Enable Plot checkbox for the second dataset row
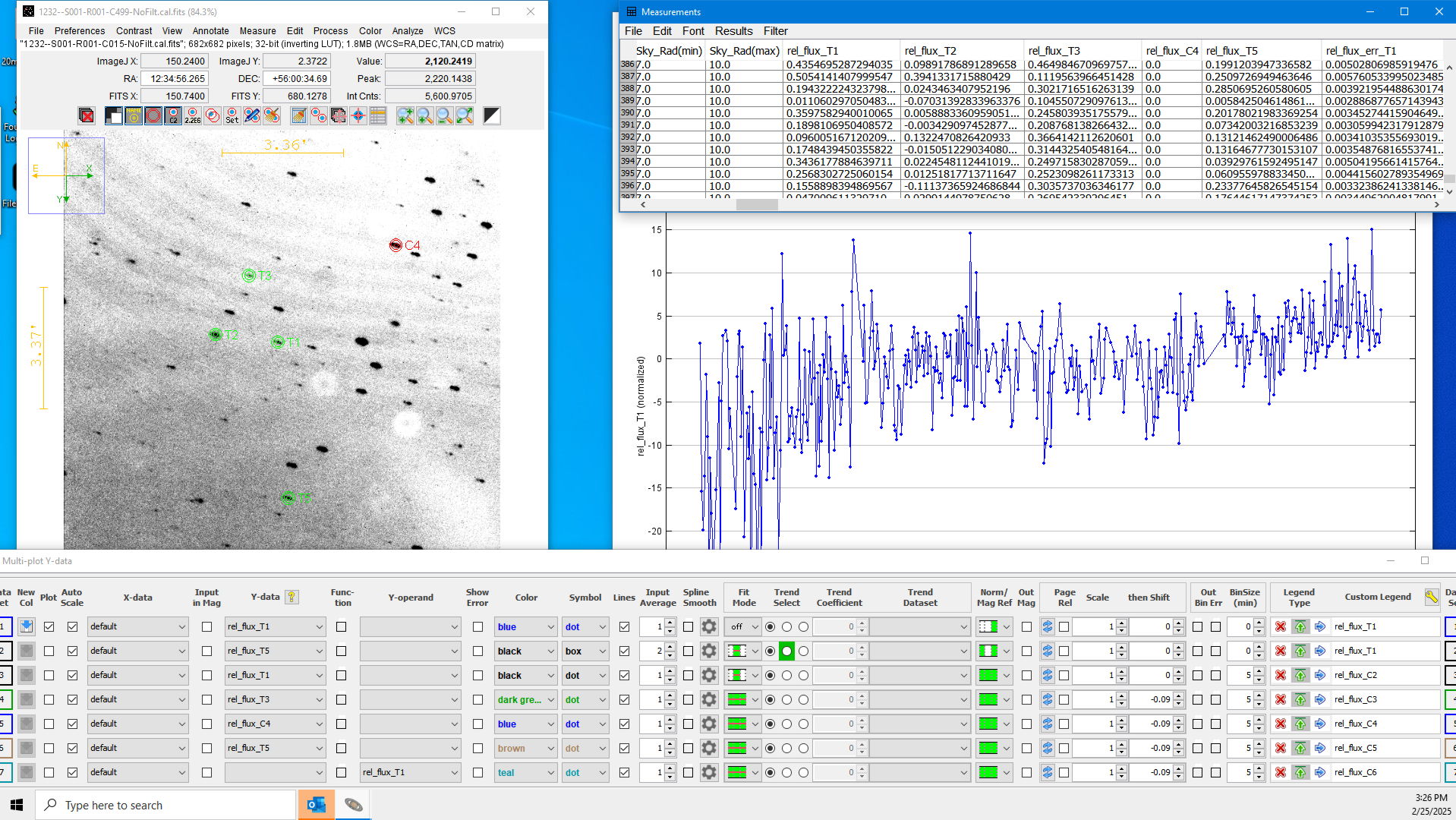Image resolution: width=1456 pixels, height=820 pixels. coord(49,651)
